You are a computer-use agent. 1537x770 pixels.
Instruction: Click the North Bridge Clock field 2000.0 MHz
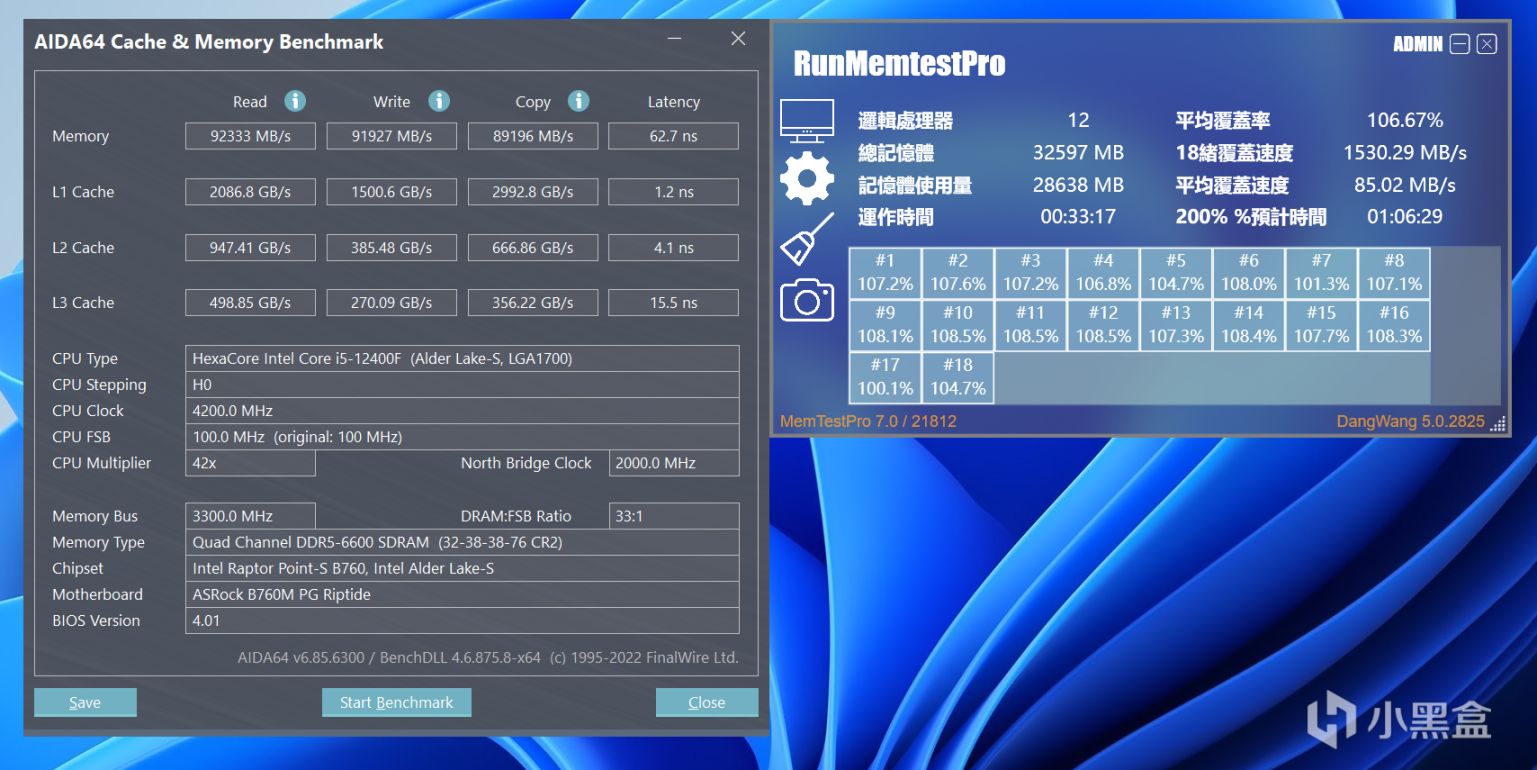[674, 463]
